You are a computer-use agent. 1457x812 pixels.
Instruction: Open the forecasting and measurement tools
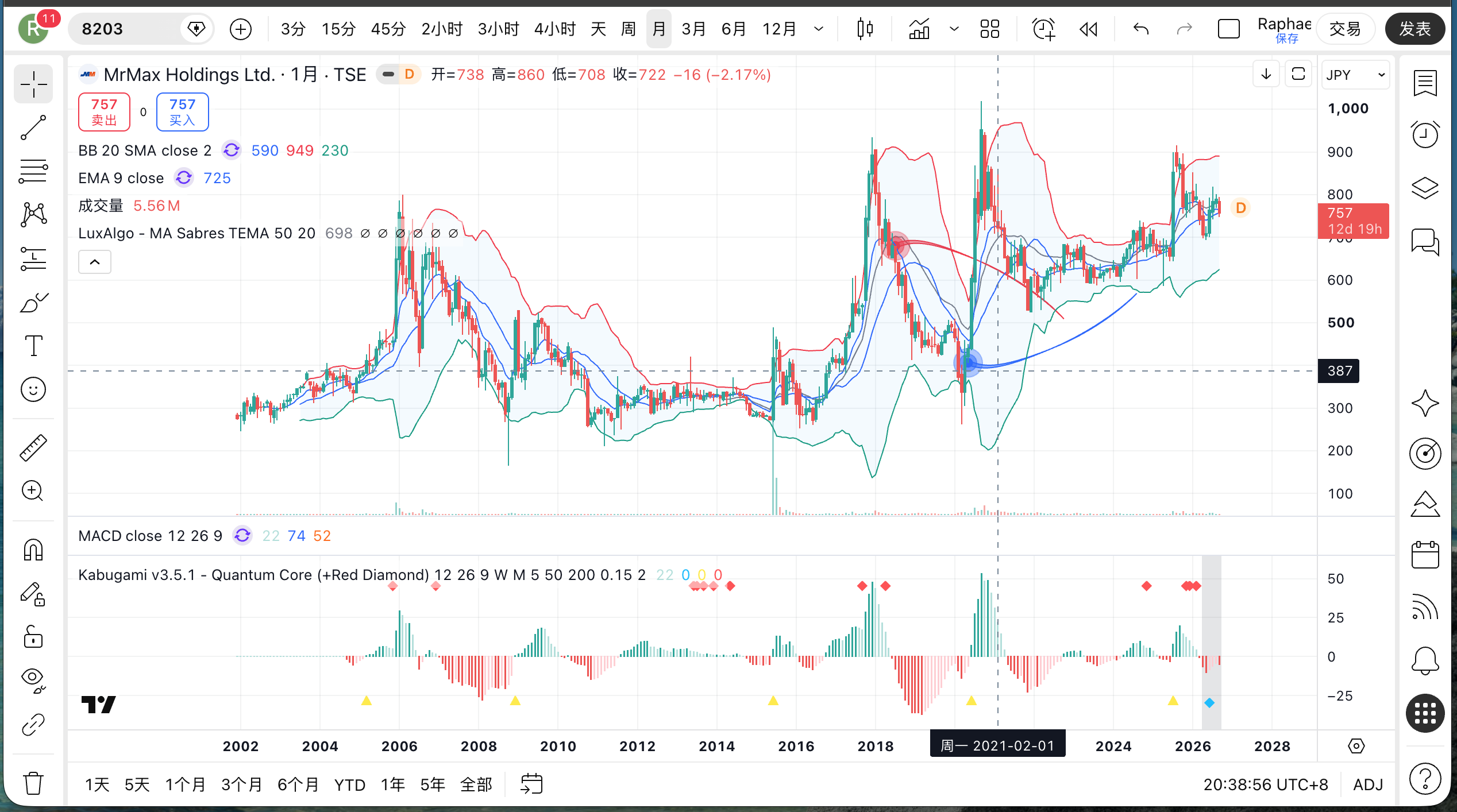pyautogui.click(x=33, y=258)
